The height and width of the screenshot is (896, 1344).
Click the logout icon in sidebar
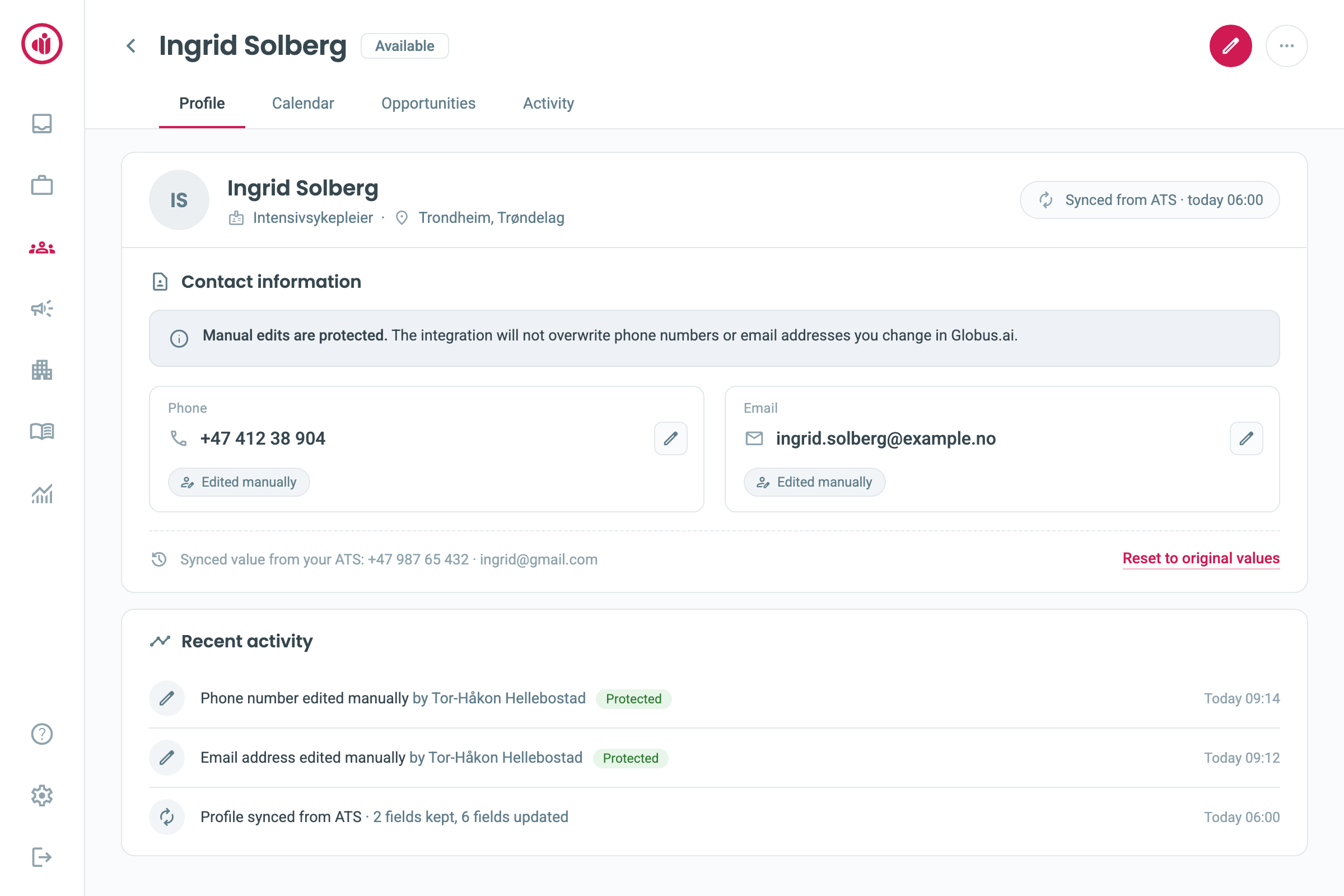point(41,857)
